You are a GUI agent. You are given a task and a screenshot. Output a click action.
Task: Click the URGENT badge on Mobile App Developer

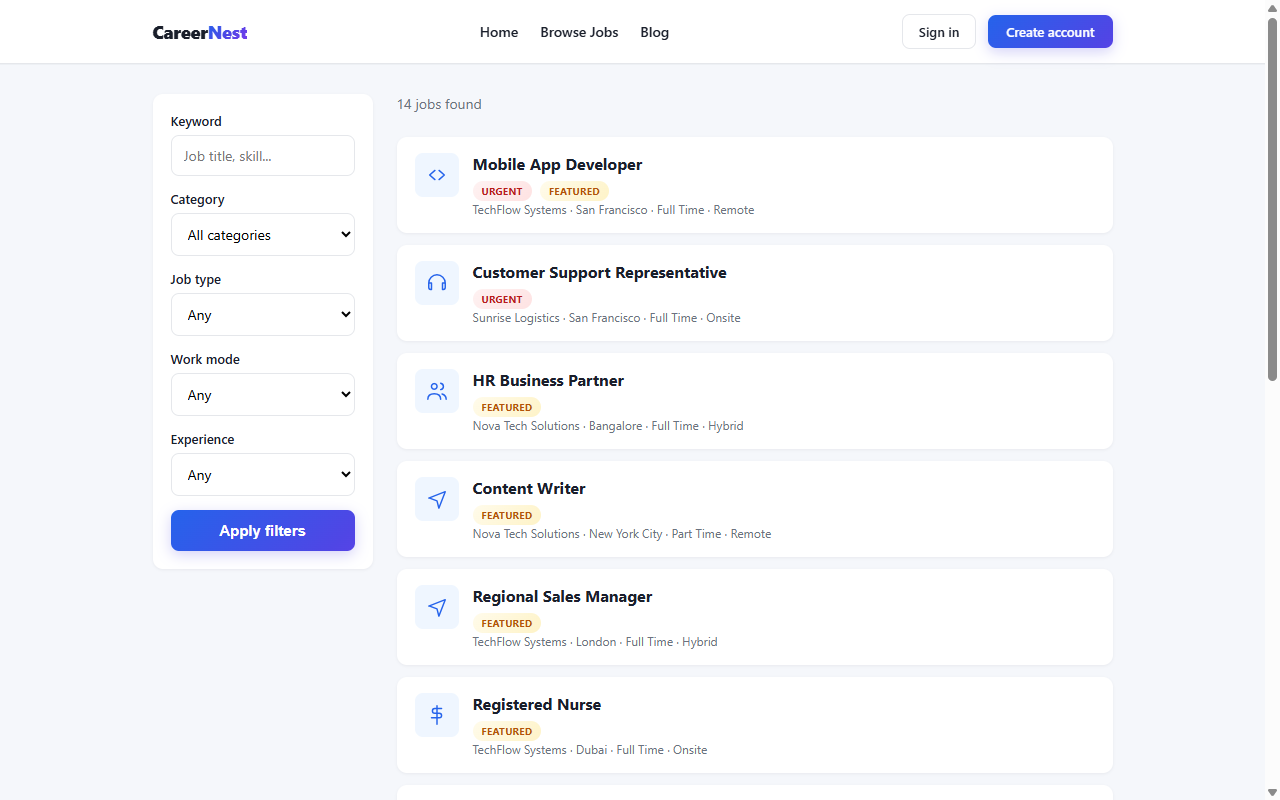point(502,191)
